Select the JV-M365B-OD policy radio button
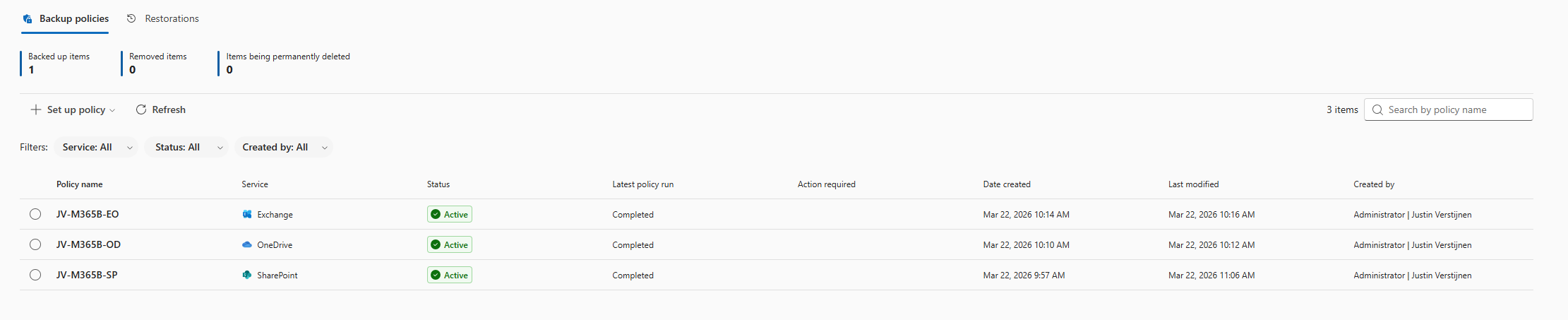Image resolution: width=1568 pixels, height=320 pixels. [x=35, y=244]
